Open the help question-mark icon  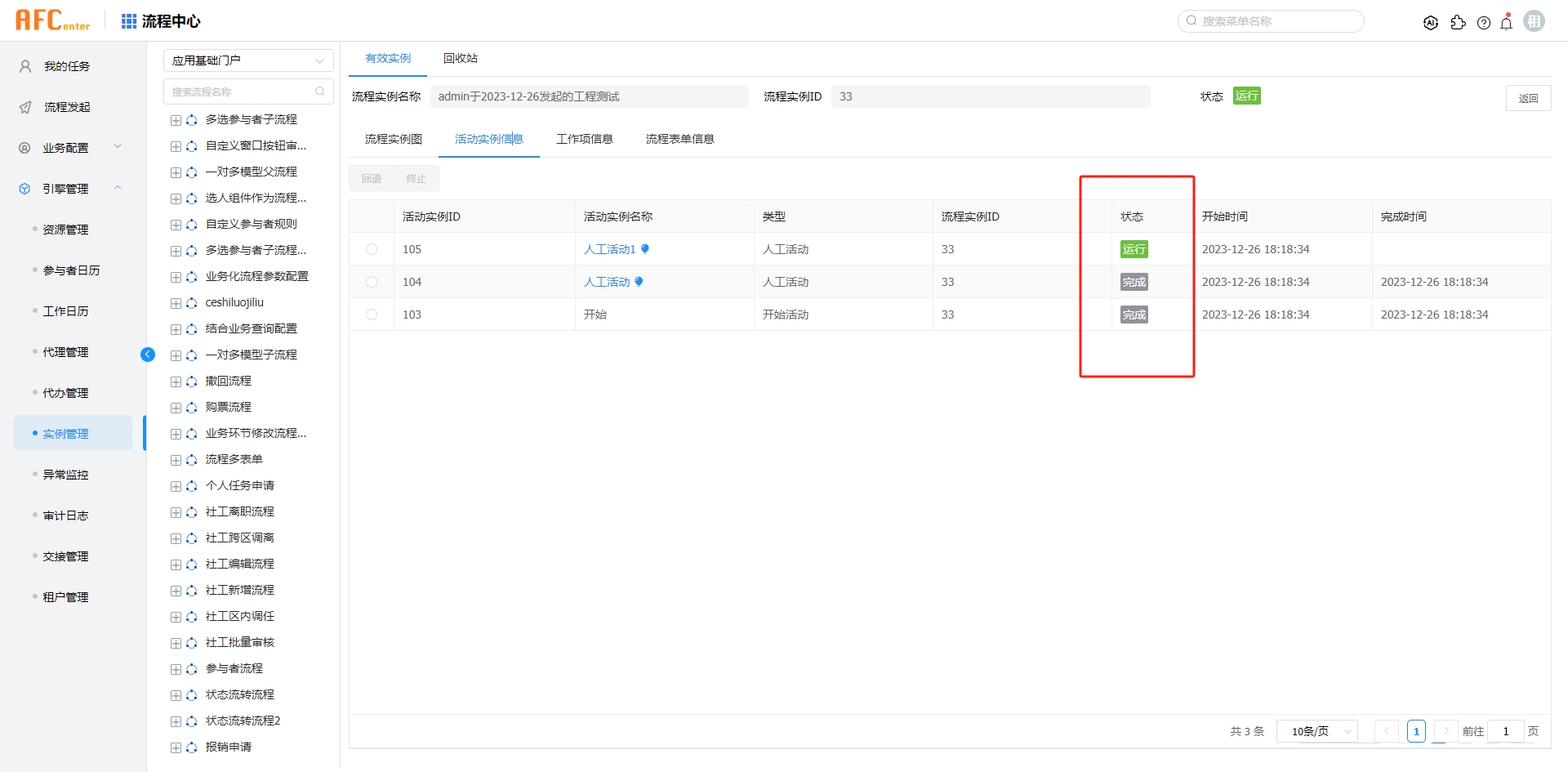pyautogui.click(x=1484, y=23)
